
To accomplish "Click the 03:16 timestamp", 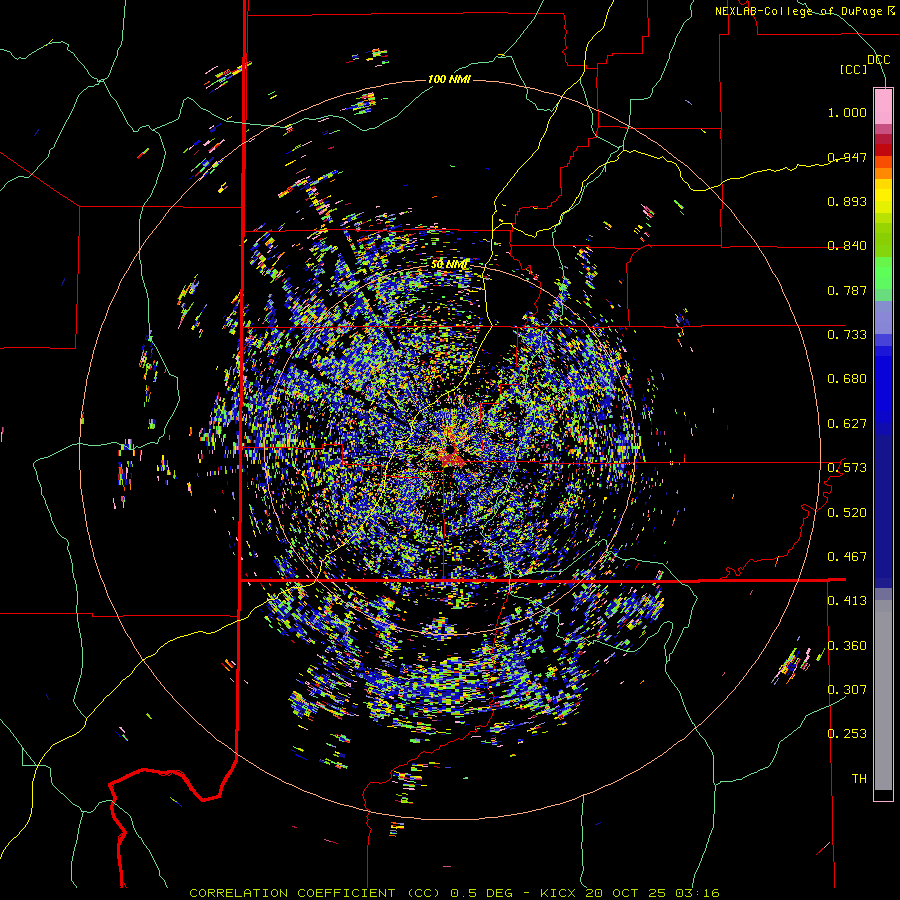I will click(x=696, y=893).
